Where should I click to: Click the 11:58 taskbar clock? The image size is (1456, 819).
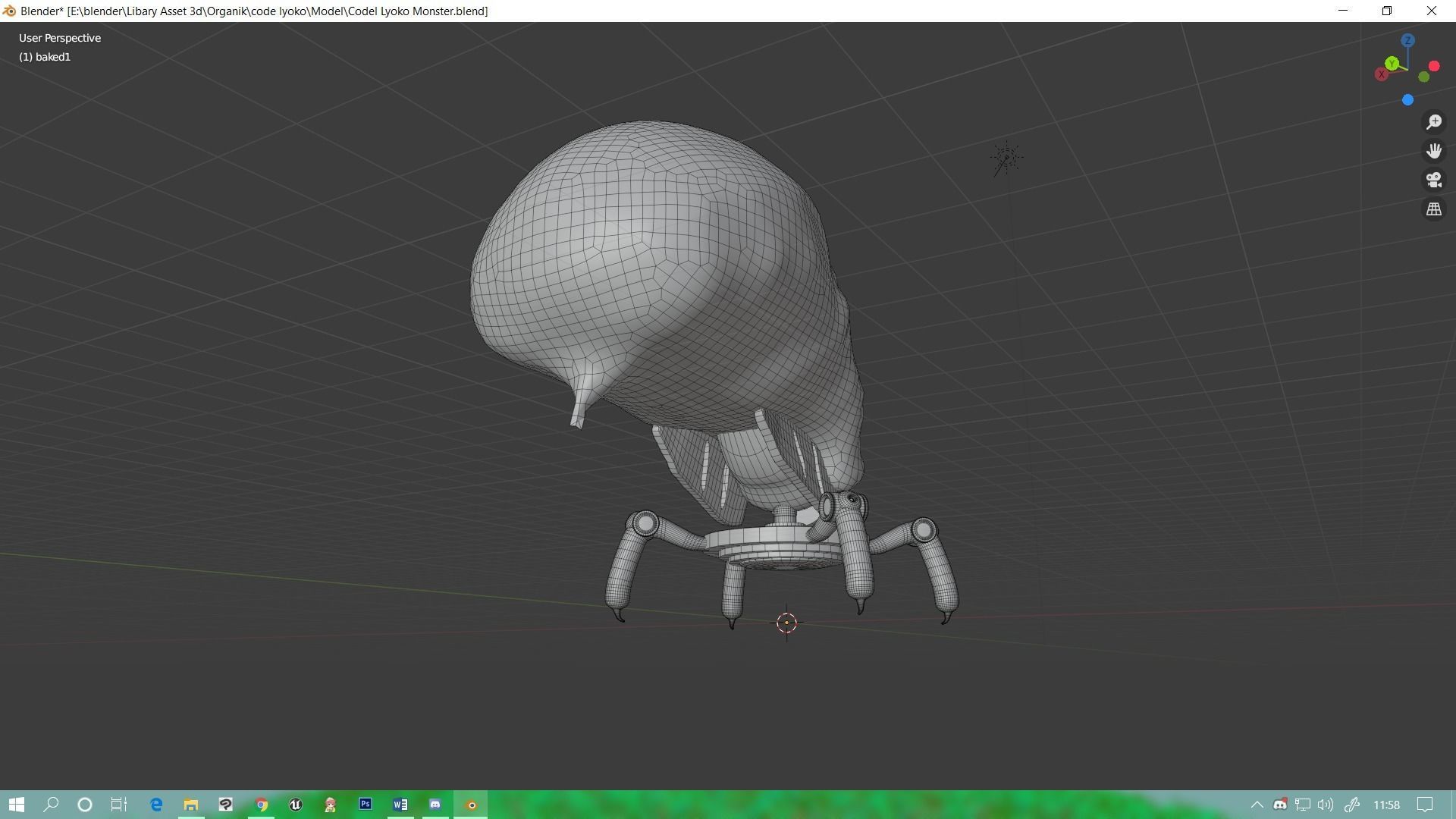[x=1386, y=805]
